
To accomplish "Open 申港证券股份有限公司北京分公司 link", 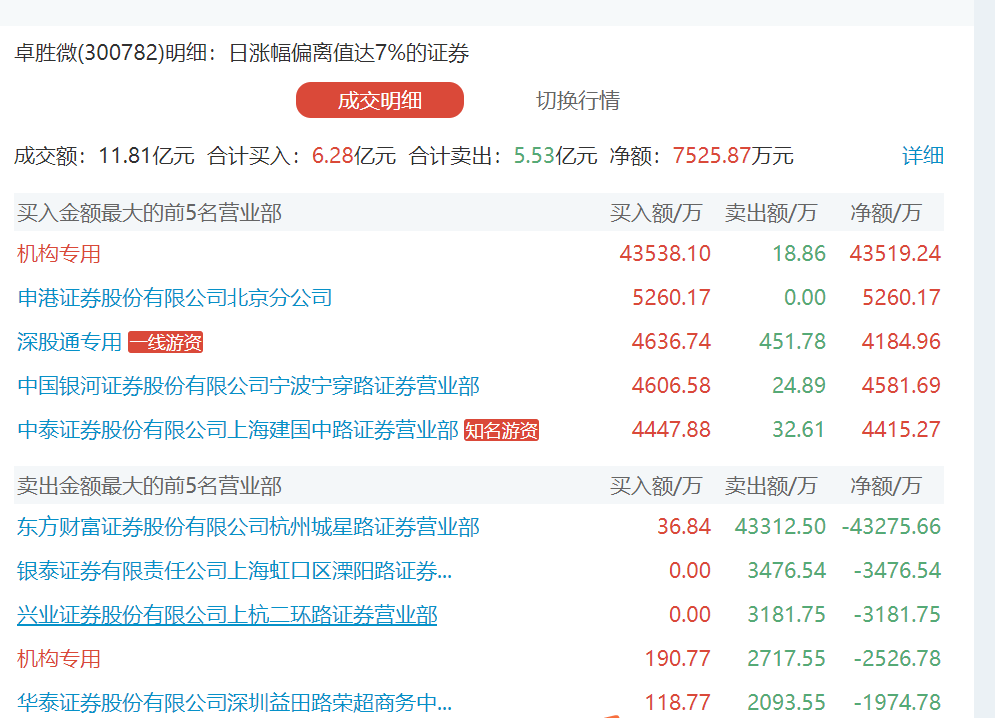I will tap(175, 298).
